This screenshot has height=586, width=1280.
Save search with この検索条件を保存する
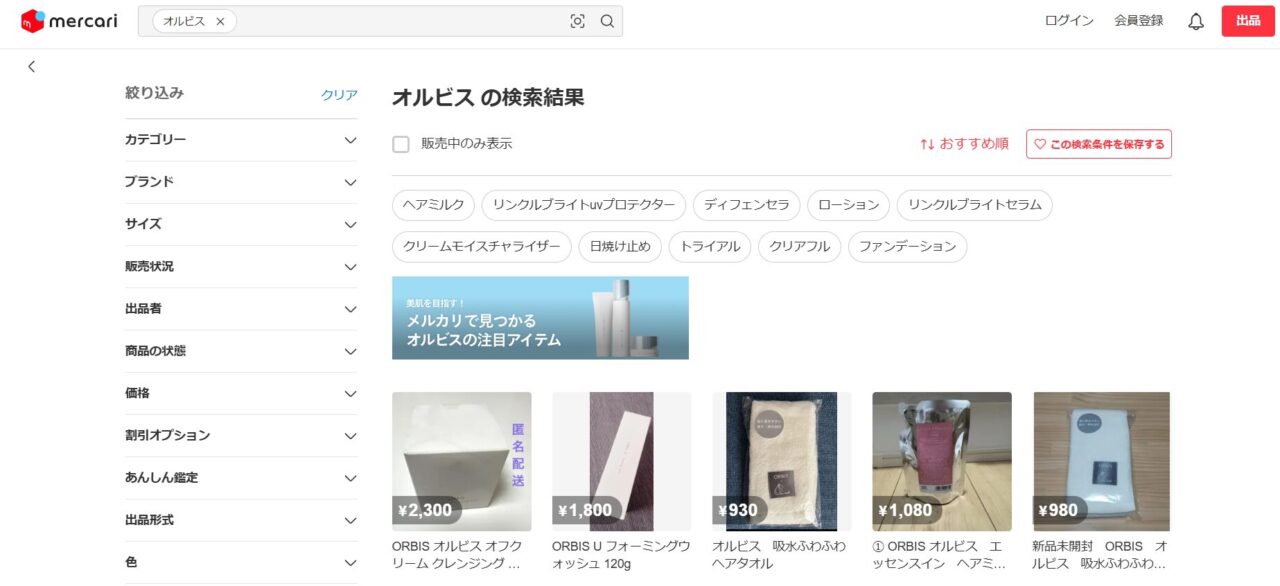1099,144
